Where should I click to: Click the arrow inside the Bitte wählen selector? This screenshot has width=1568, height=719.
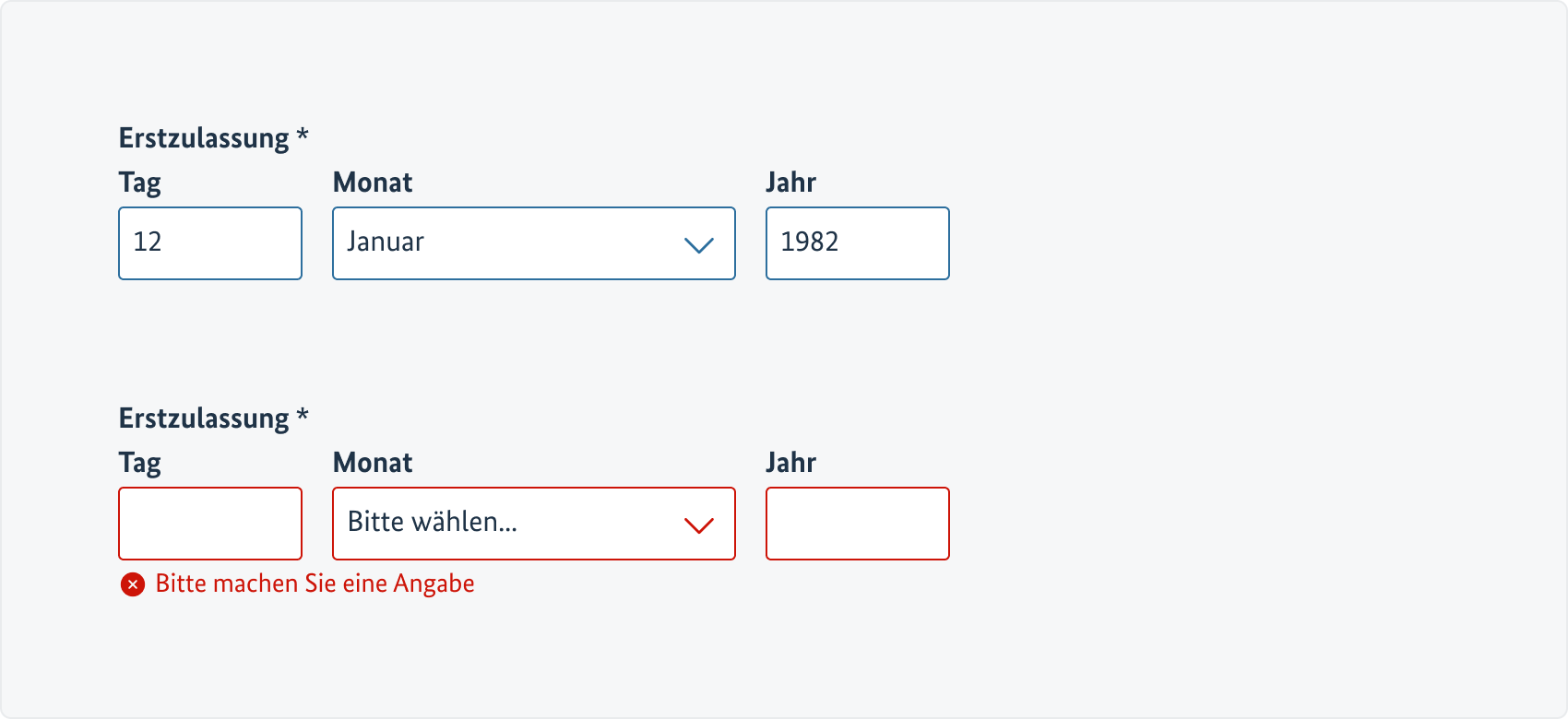[698, 524]
